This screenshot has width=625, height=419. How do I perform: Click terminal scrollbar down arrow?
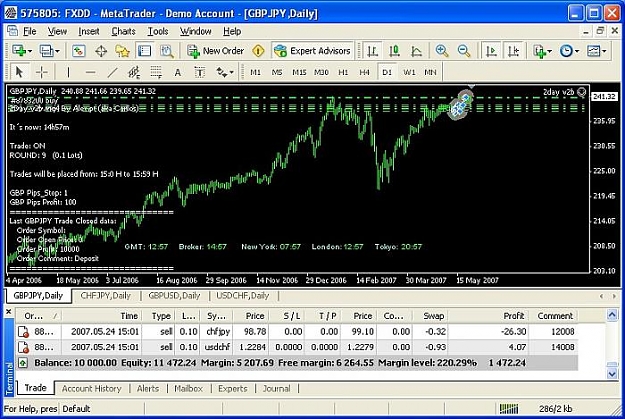click(x=612, y=374)
